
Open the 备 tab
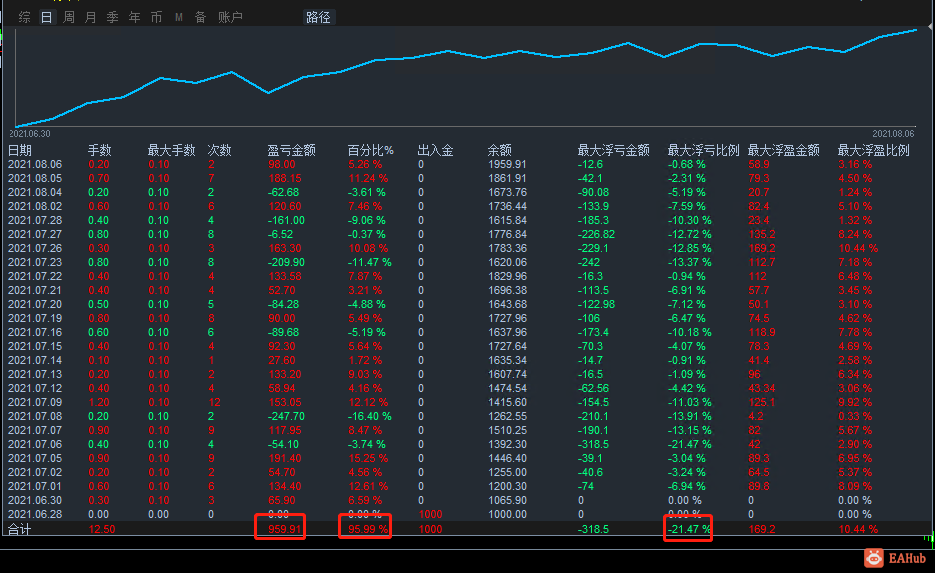coord(200,17)
